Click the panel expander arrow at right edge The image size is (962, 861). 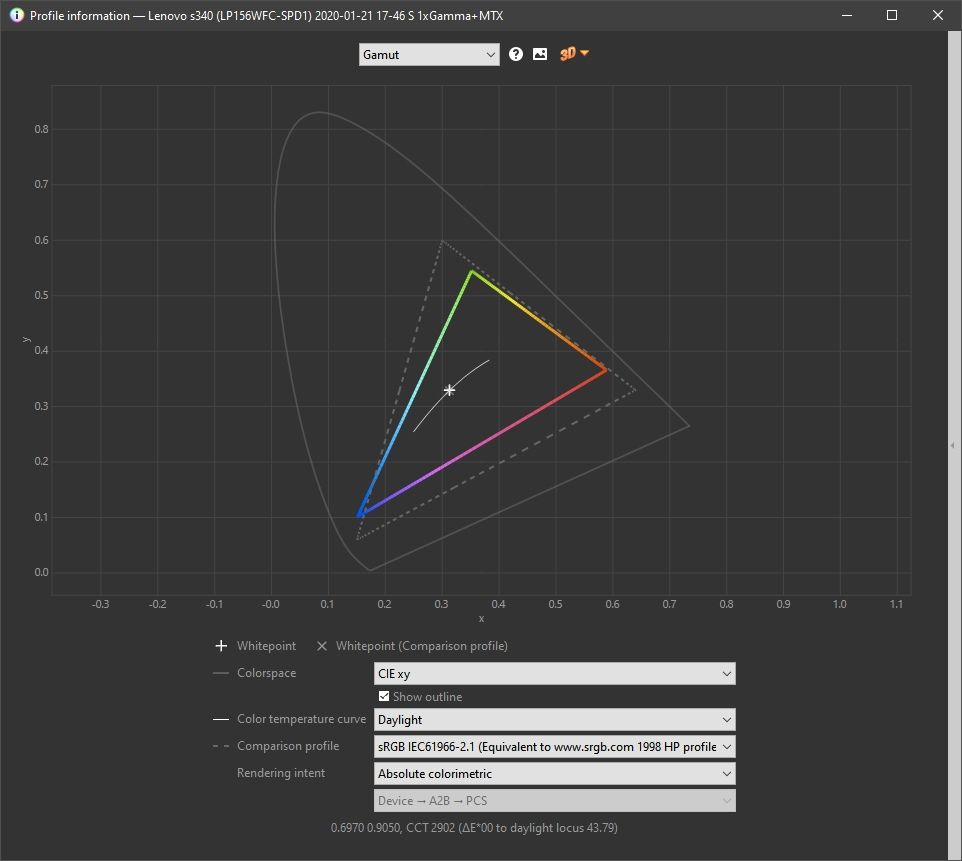pyautogui.click(x=952, y=446)
